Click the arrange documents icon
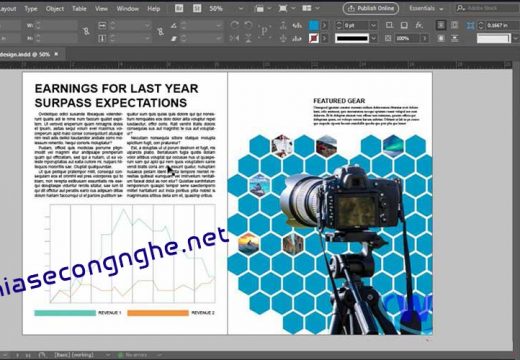 click(307, 8)
